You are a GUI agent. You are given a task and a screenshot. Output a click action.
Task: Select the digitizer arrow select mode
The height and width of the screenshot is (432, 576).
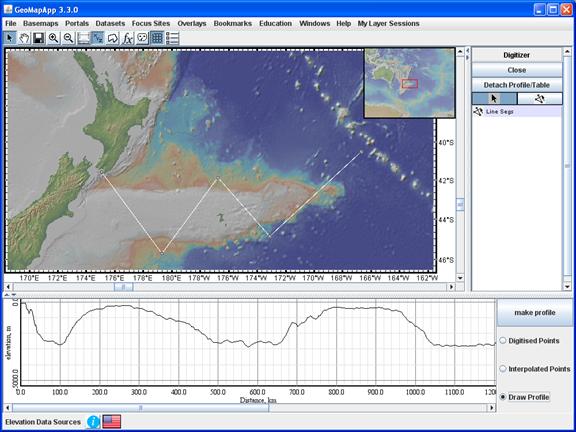pos(494,98)
